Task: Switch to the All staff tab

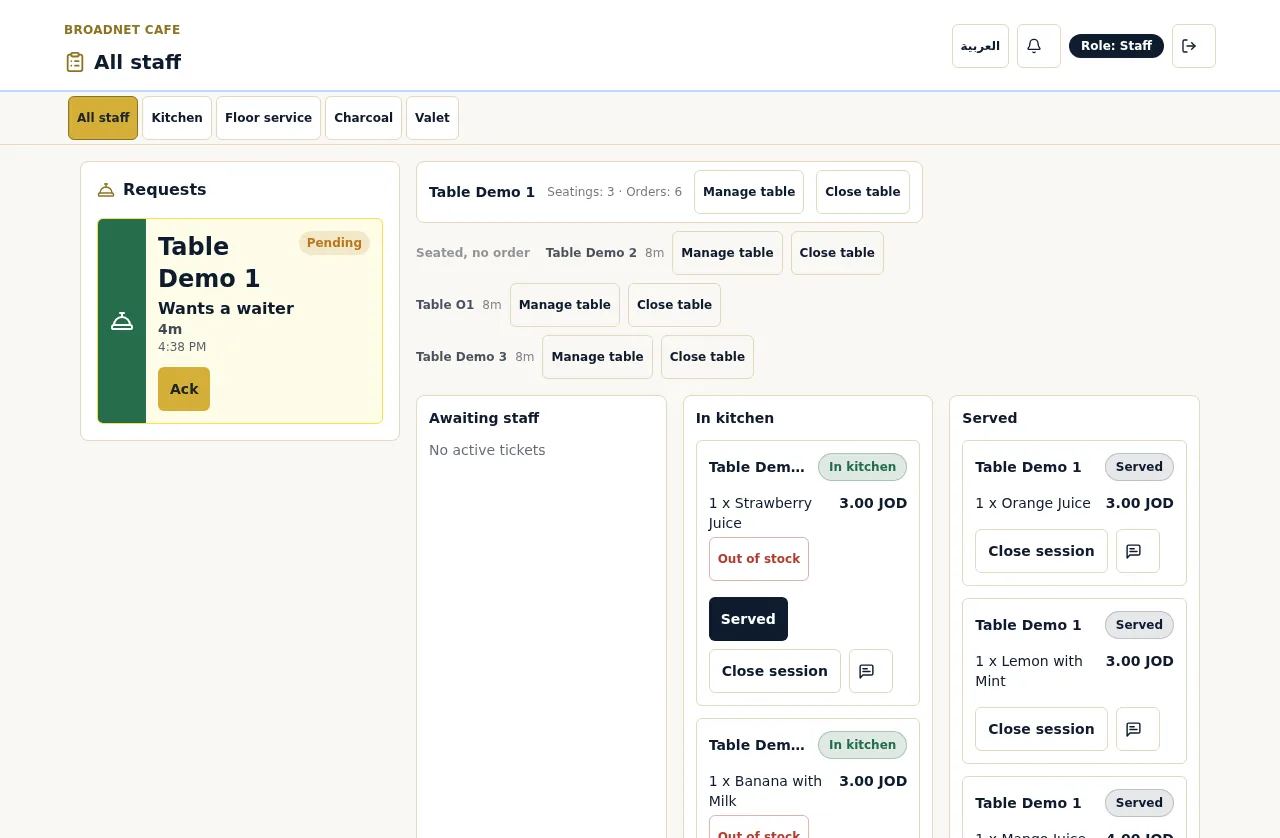Action: (103, 118)
